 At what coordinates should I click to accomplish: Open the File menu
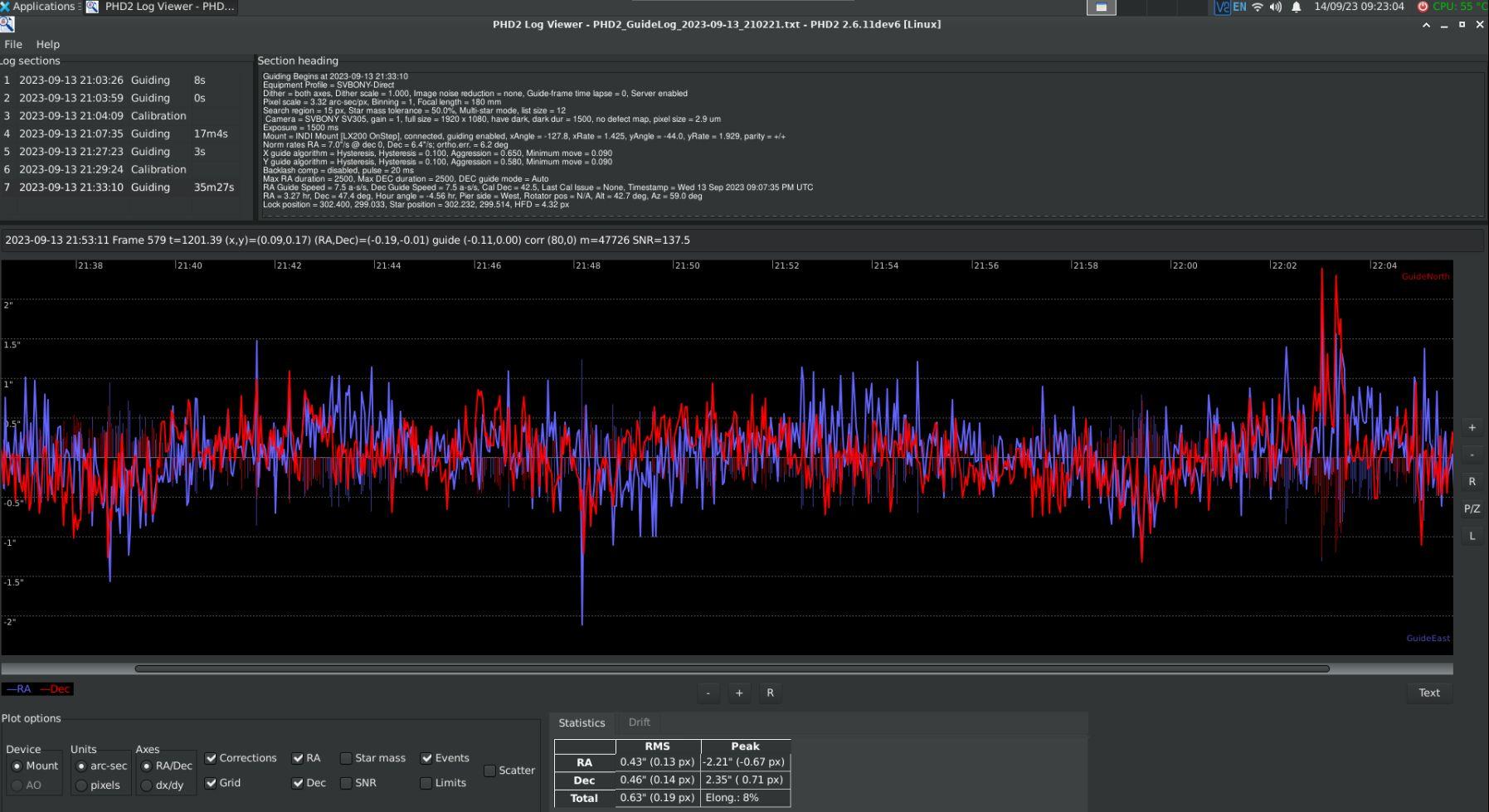click(x=13, y=44)
